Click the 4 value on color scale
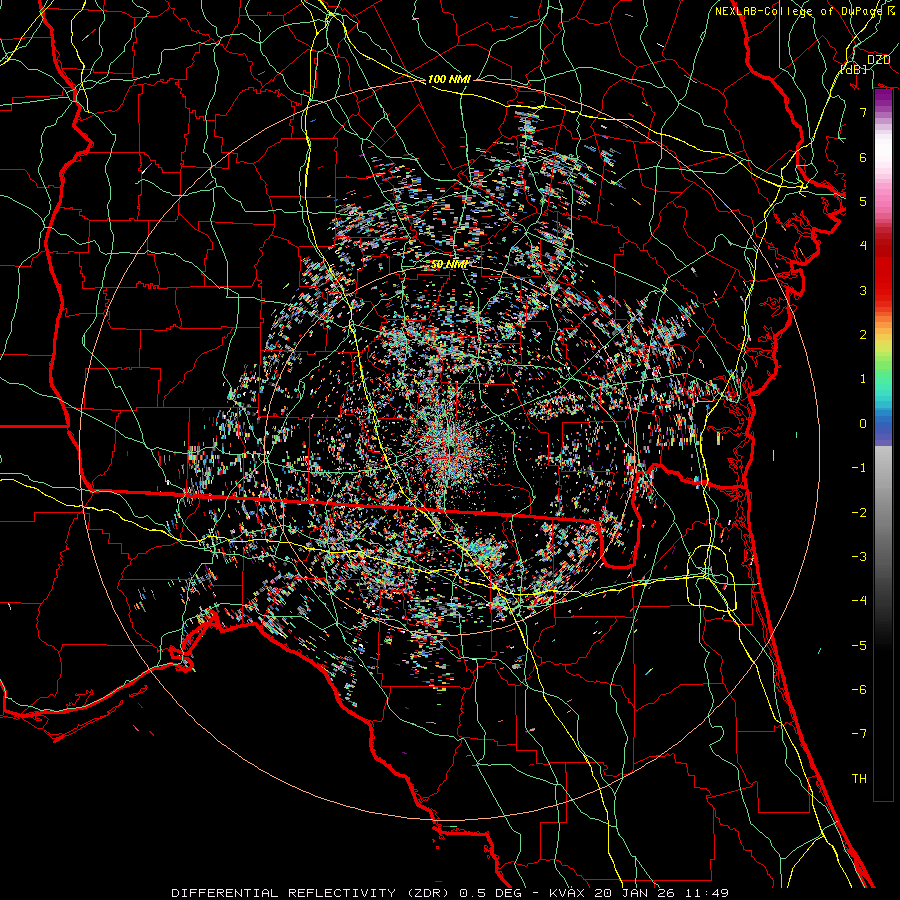The height and width of the screenshot is (900, 900). (863, 246)
